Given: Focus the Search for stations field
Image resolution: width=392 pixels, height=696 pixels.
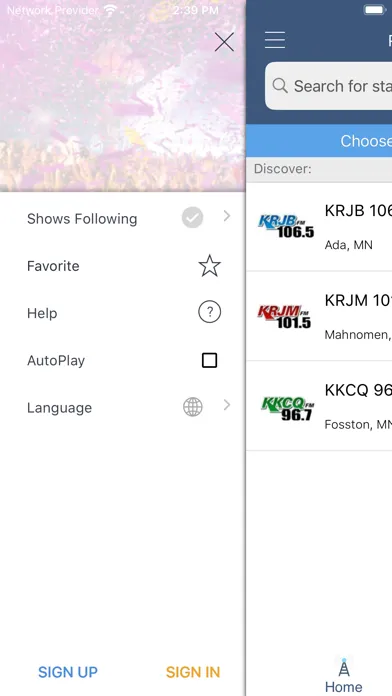Looking at the screenshot, I should pos(329,86).
